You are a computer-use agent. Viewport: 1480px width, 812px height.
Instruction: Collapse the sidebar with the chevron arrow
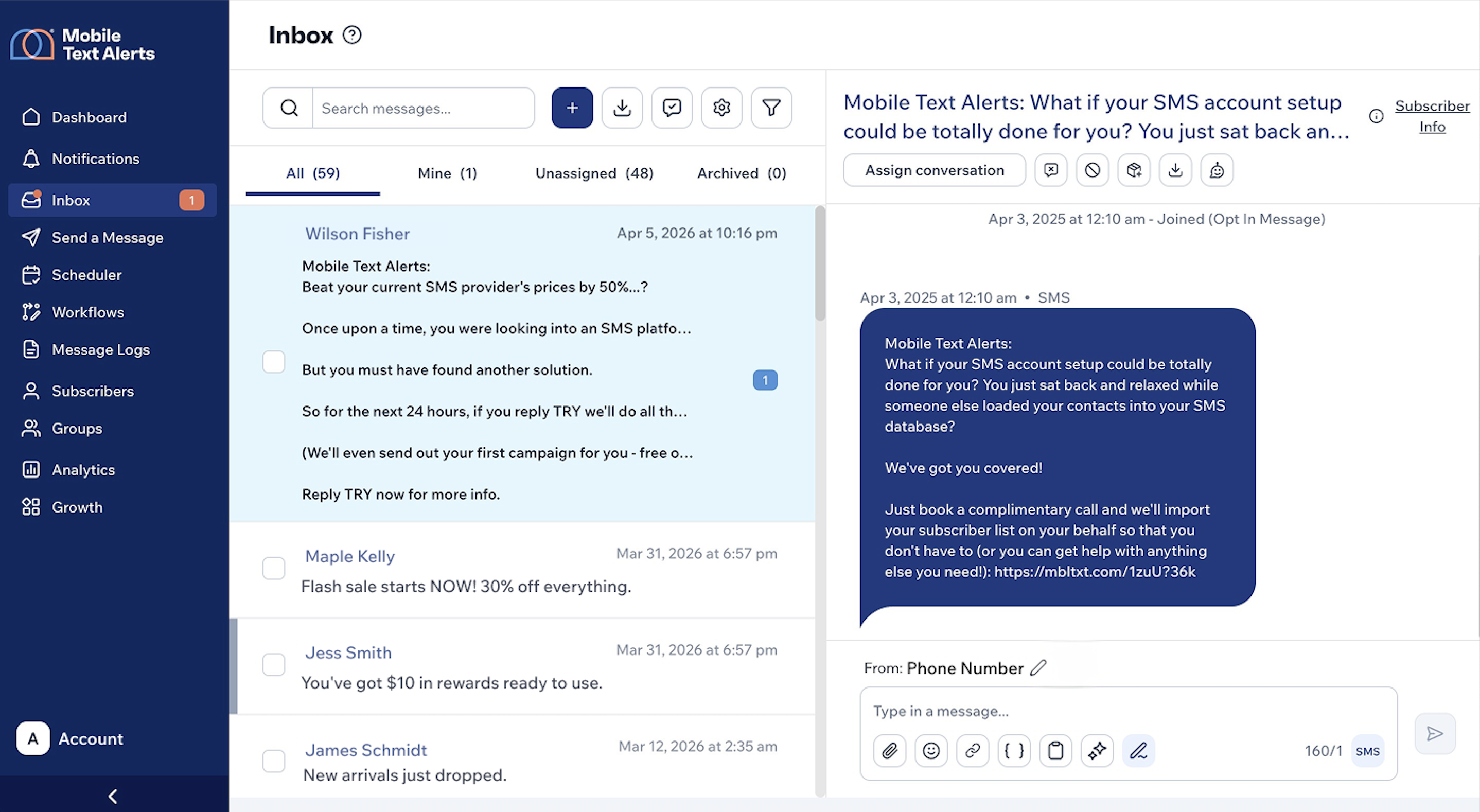pos(113,796)
